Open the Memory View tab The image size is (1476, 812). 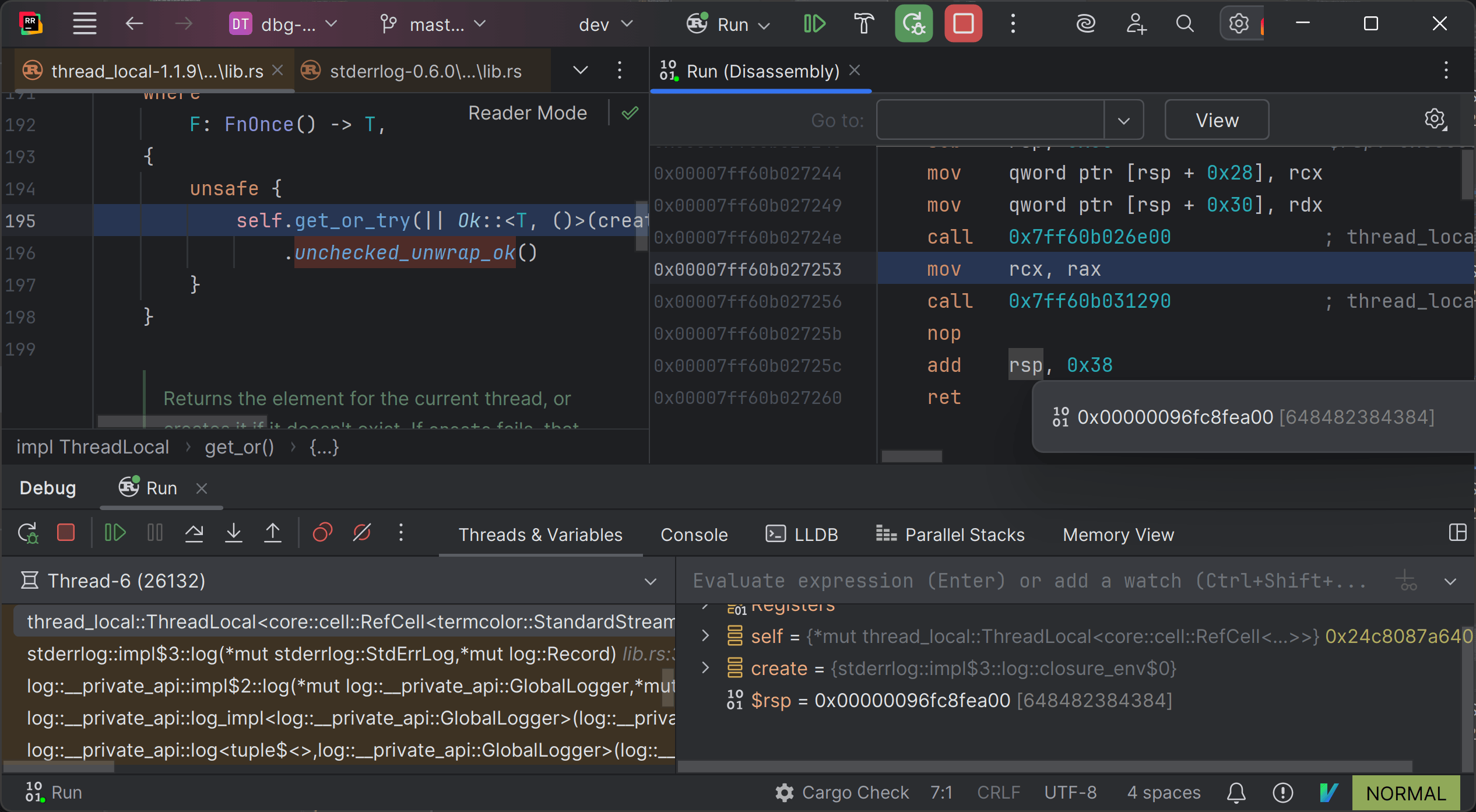(x=1117, y=535)
